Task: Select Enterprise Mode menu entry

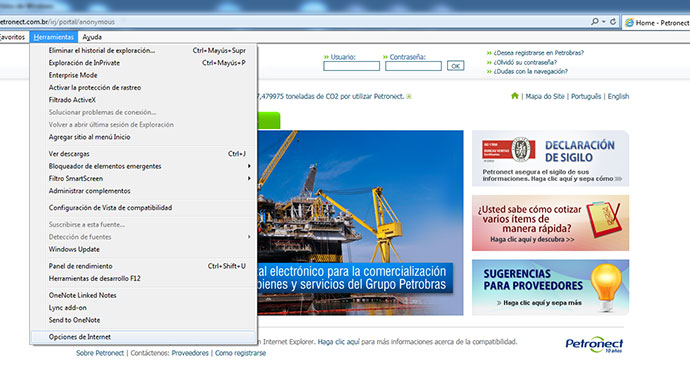Action: tap(143, 75)
